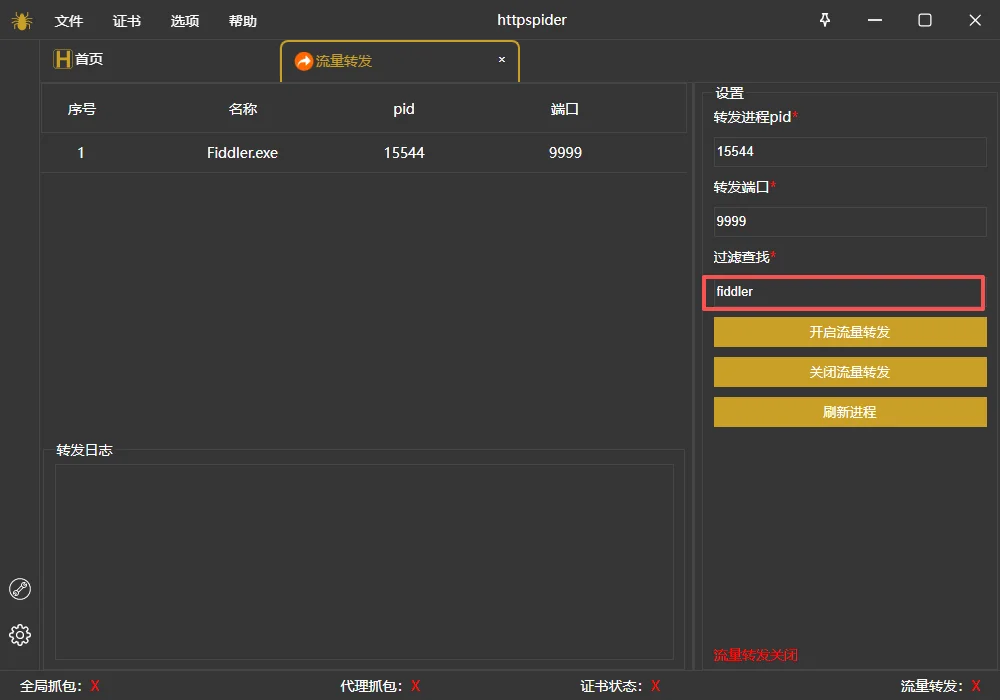Focus the 转发端口 input field
Viewport: 1000px width, 700px height.
tap(849, 221)
